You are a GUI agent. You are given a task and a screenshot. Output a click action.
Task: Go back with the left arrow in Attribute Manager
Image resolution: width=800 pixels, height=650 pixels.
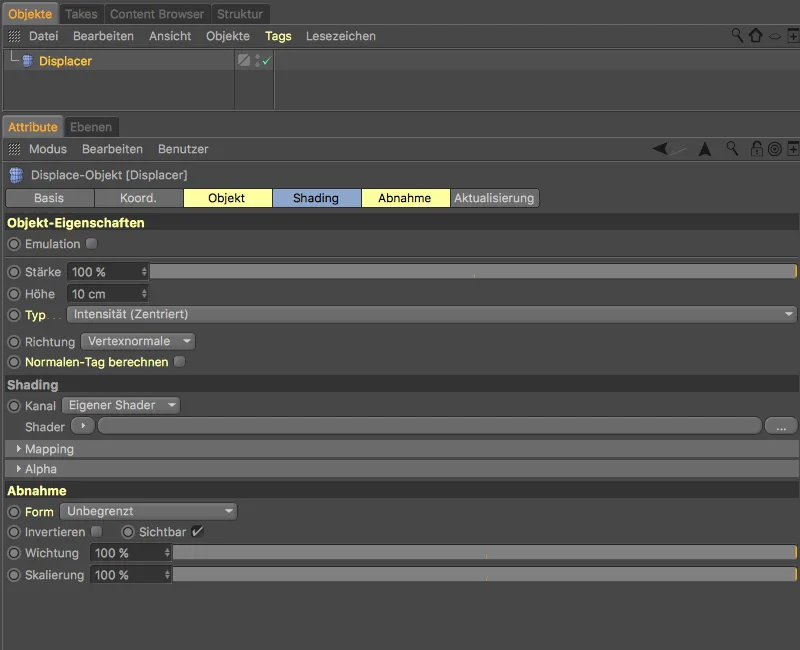click(x=660, y=148)
